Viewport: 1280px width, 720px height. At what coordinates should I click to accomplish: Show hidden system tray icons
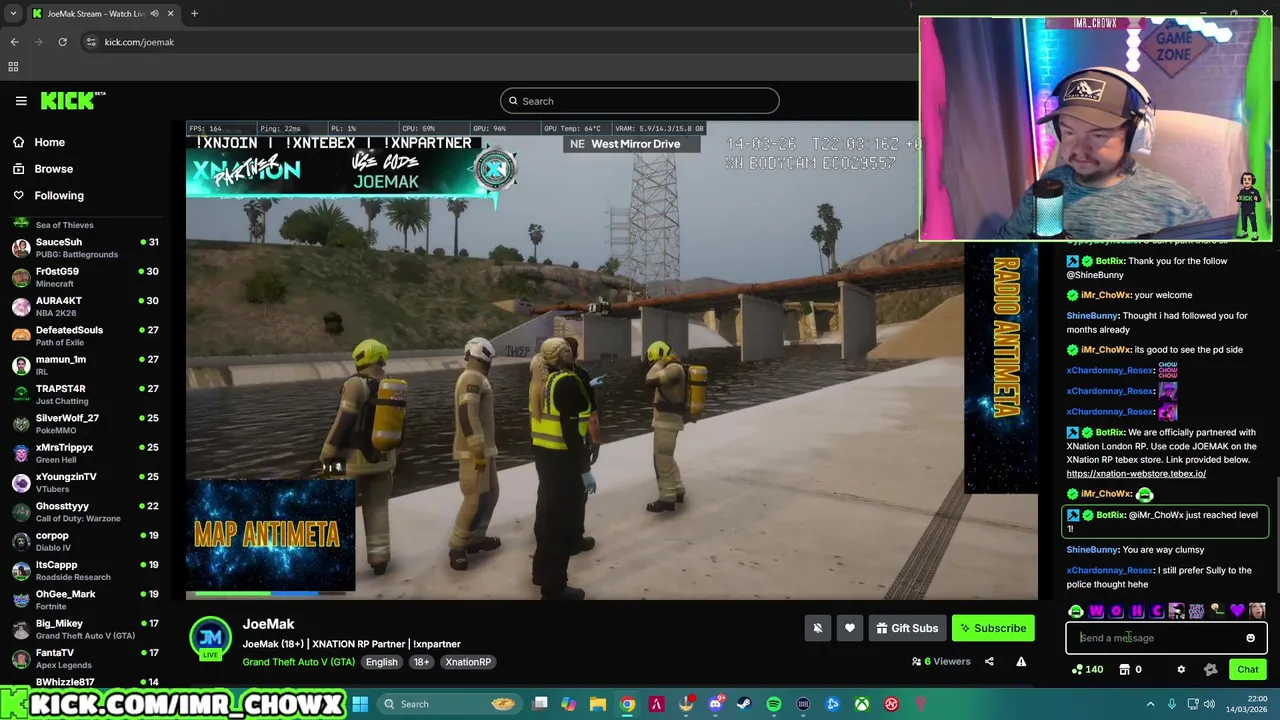[1150, 704]
